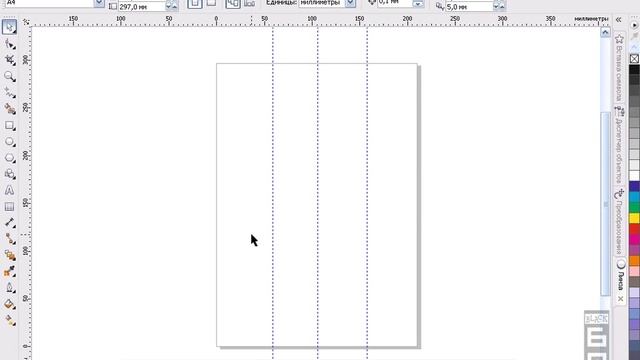Select the Table tool
The image size is (640, 360).
tap(9, 207)
